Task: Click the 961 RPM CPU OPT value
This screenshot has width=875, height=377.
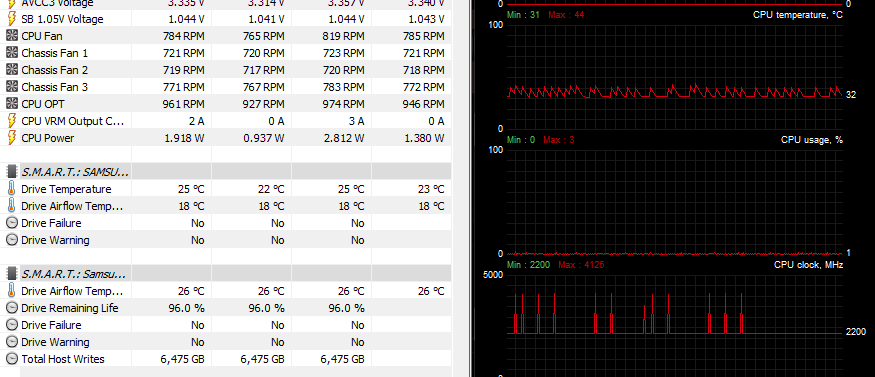Action: click(x=184, y=104)
